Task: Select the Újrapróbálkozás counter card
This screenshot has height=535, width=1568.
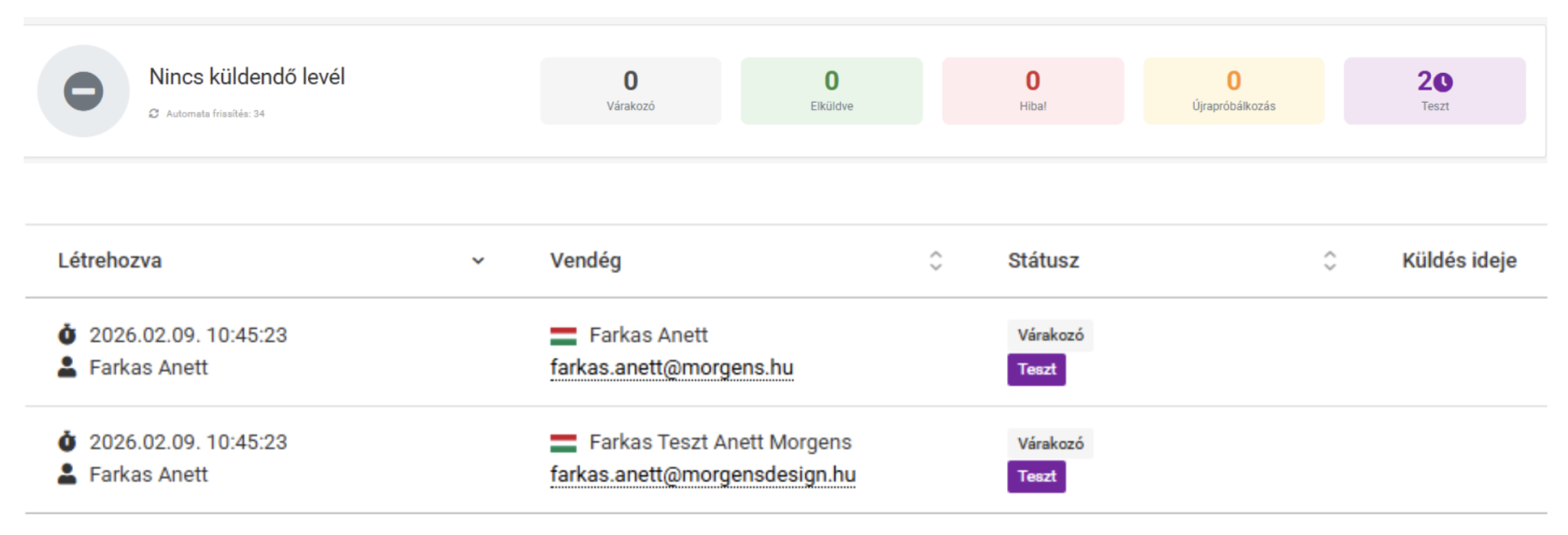Action: 1234,92
